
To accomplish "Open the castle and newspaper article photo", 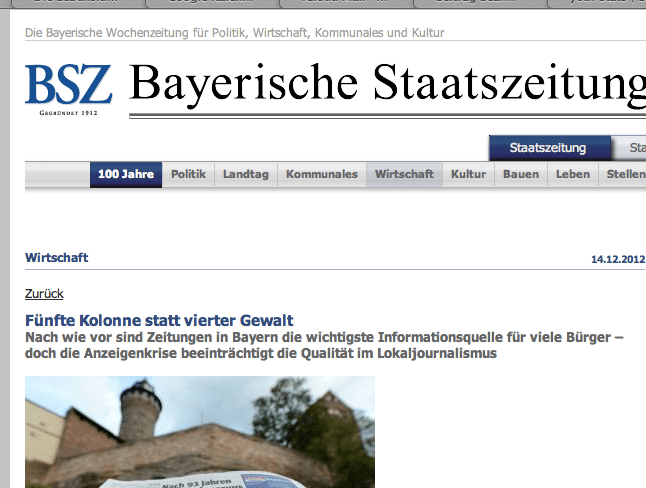I will coord(200,432).
